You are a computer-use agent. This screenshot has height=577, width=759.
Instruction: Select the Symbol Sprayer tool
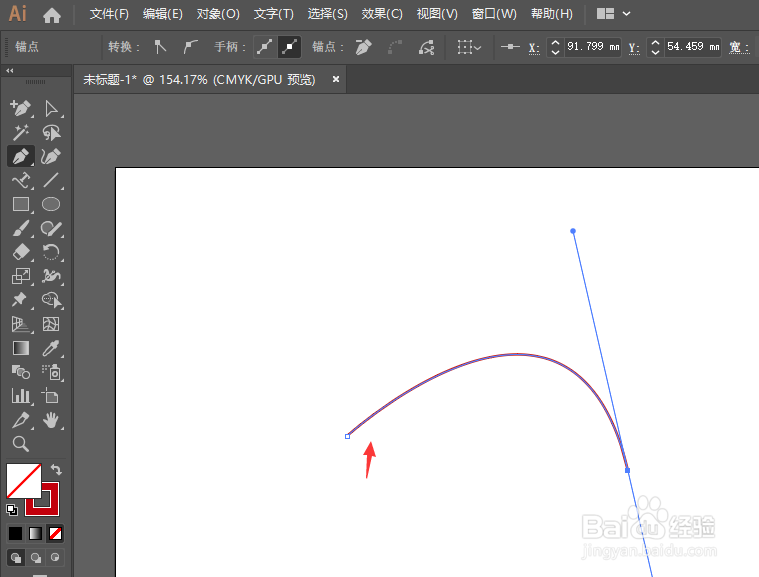point(51,372)
